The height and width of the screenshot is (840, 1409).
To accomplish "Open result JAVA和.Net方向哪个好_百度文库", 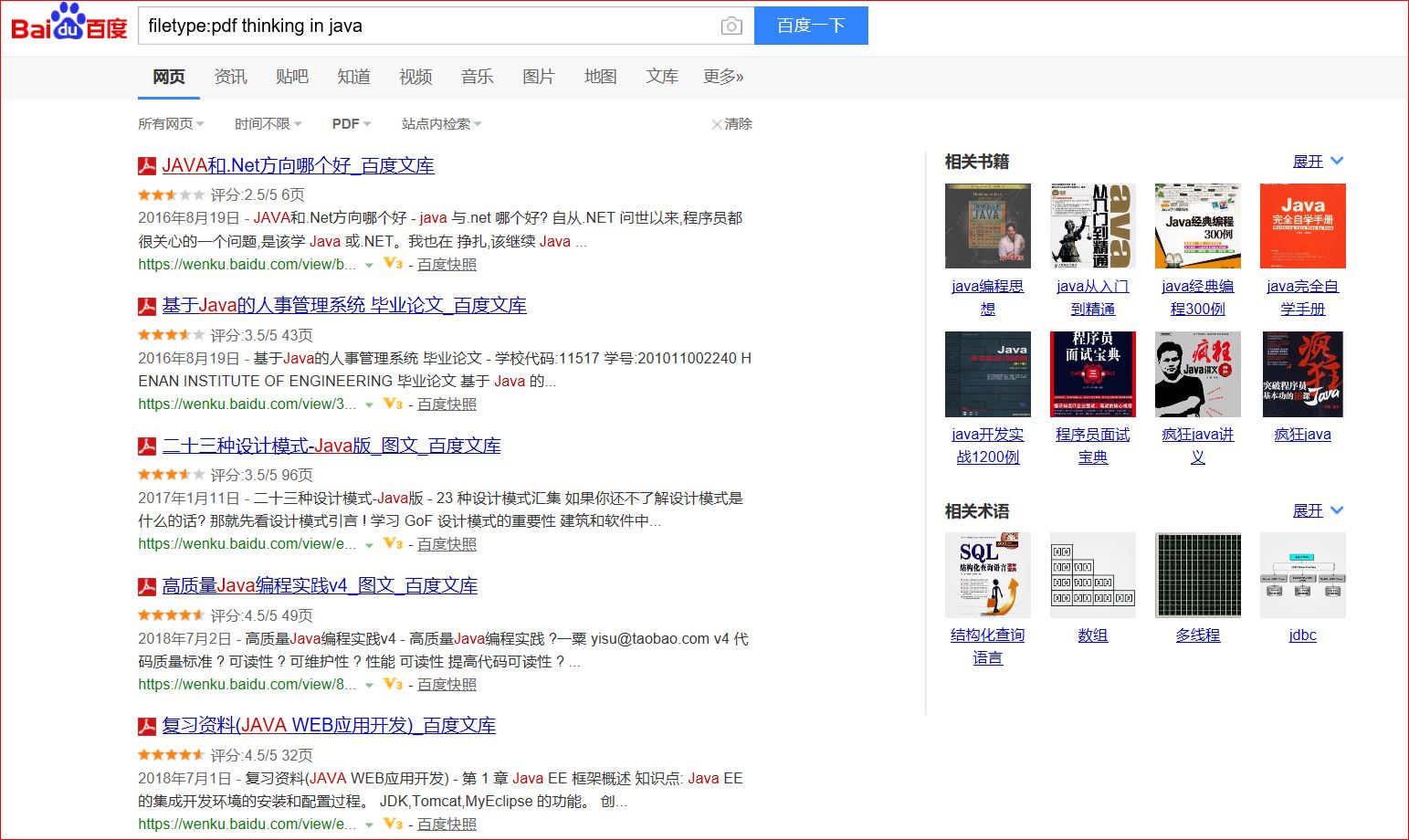I will pyautogui.click(x=298, y=166).
